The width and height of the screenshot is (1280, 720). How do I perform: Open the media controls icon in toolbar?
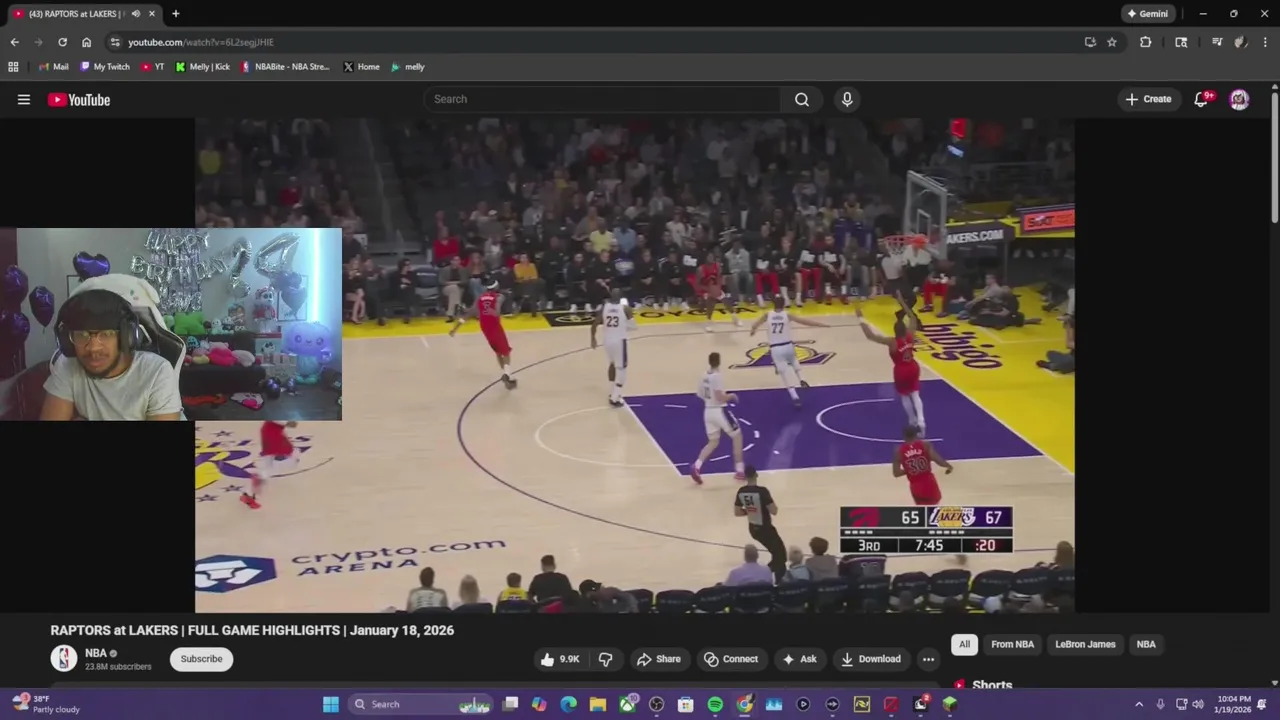[1217, 42]
